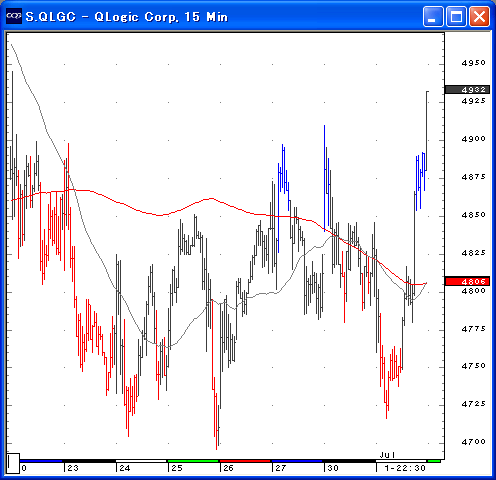Select the 24 date label on the time axis
The width and height of the screenshot is (496, 480).
(x=125, y=468)
